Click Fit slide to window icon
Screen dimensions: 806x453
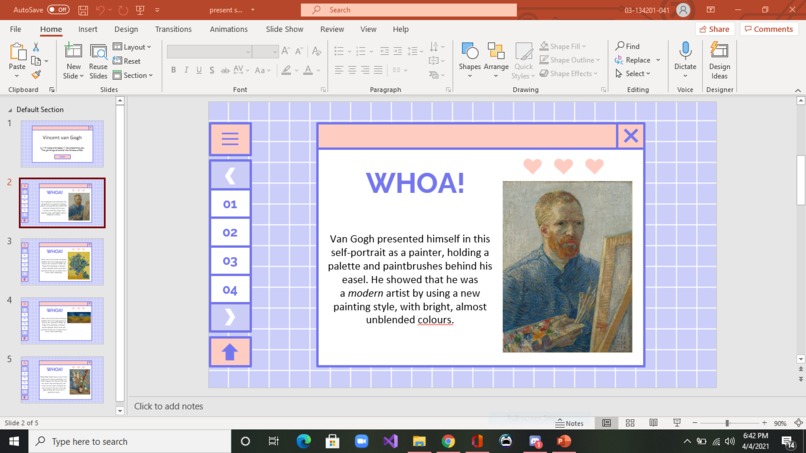point(798,423)
